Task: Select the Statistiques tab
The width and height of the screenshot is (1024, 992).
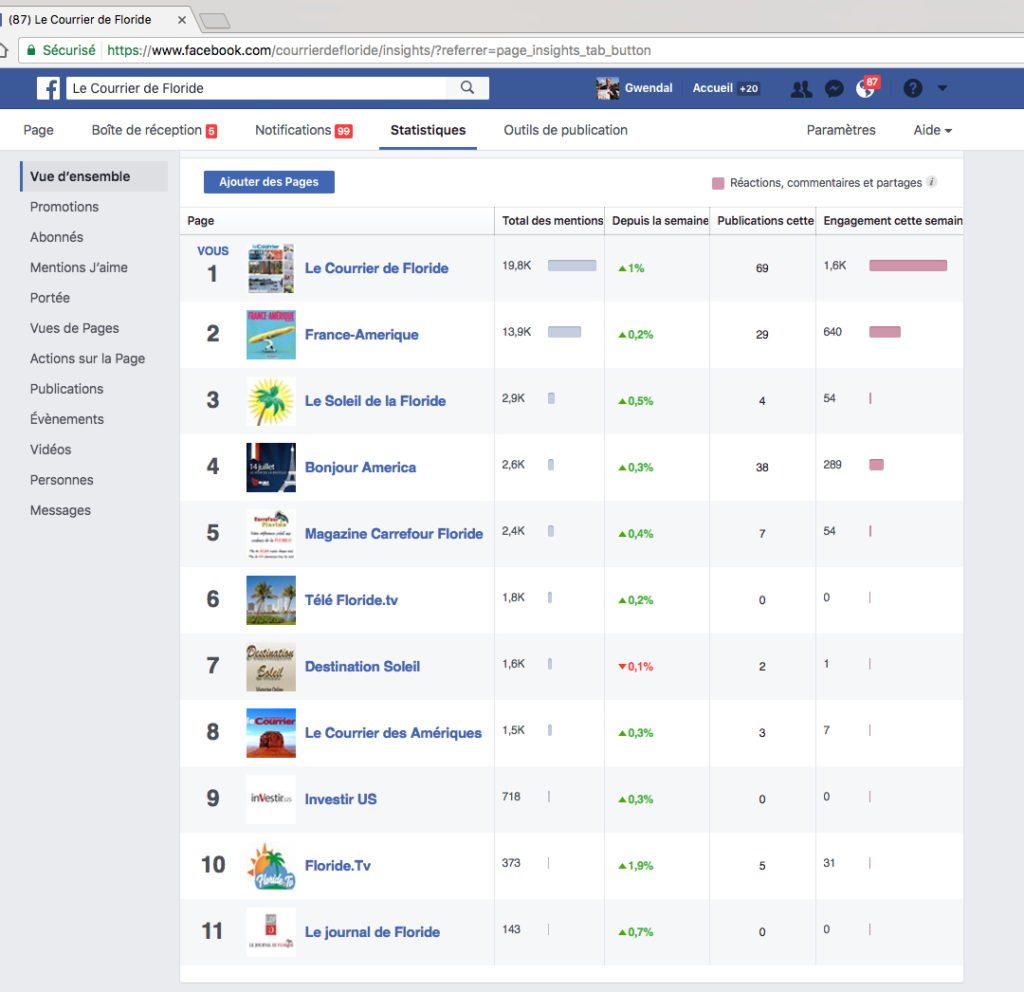Action: pyautogui.click(x=428, y=130)
